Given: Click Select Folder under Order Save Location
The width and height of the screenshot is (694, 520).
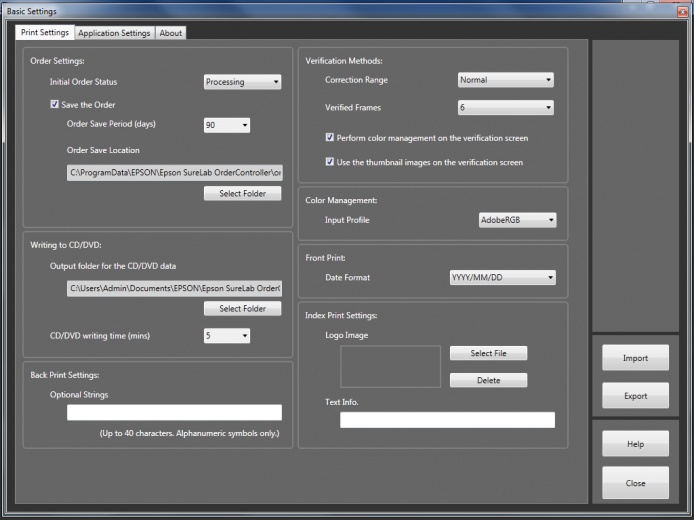Looking at the screenshot, I should (242, 193).
